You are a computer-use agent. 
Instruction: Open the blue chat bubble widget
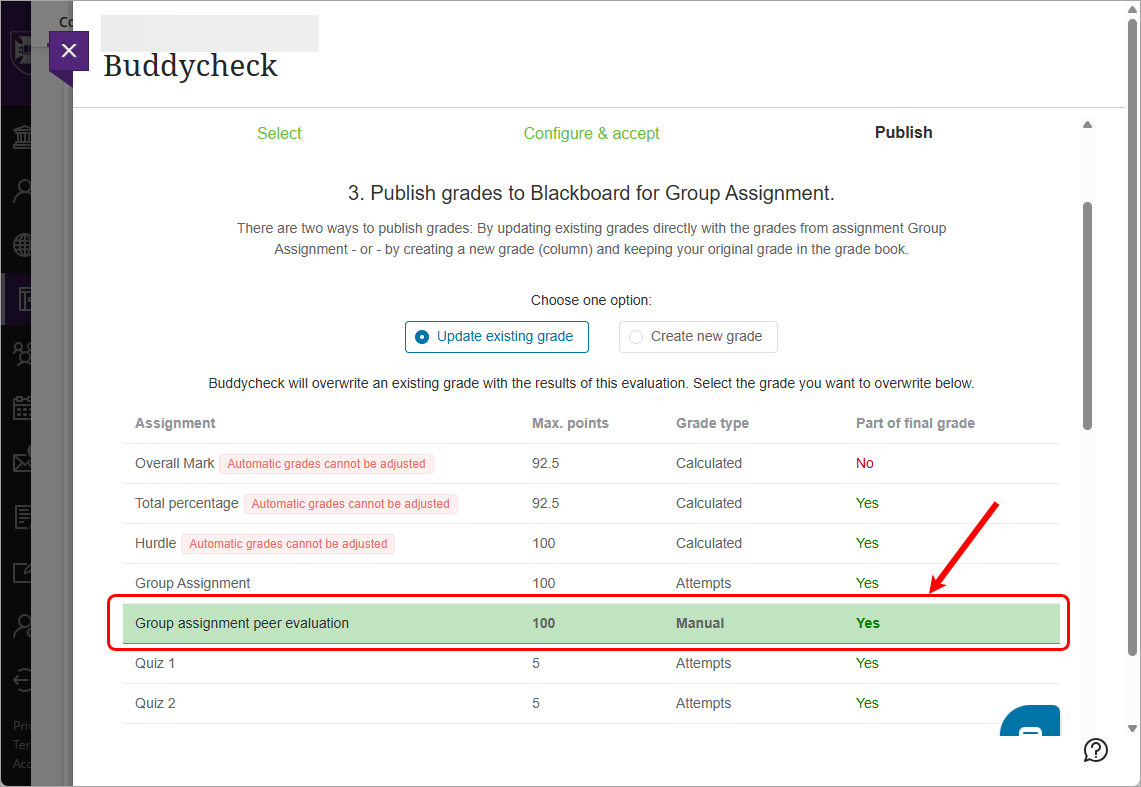click(x=1030, y=721)
